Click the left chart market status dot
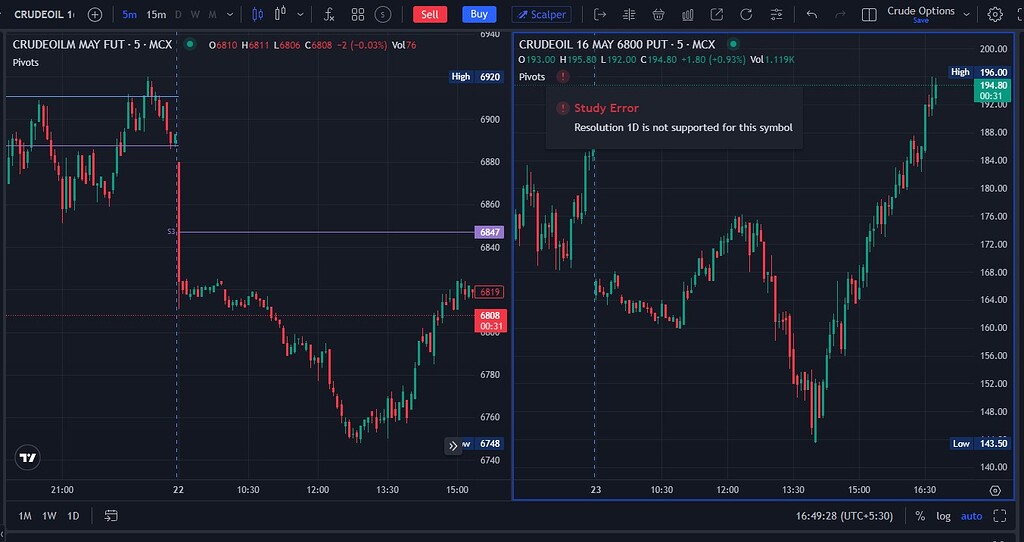 [x=189, y=44]
